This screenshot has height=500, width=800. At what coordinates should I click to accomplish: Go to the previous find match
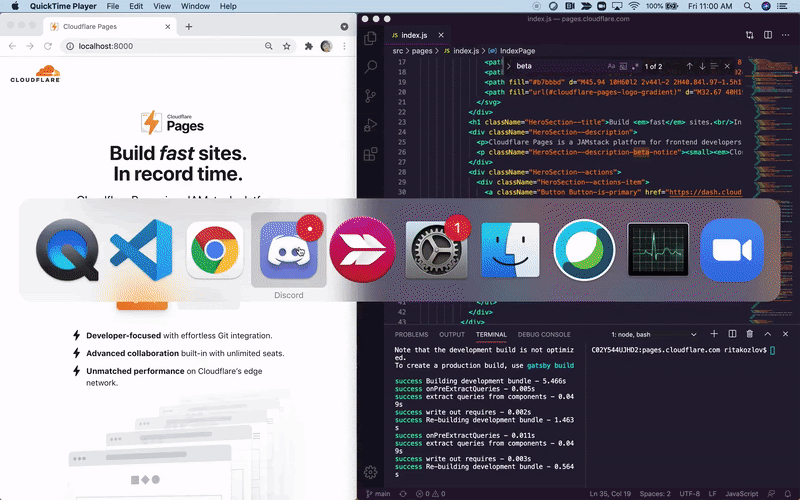point(689,66)
